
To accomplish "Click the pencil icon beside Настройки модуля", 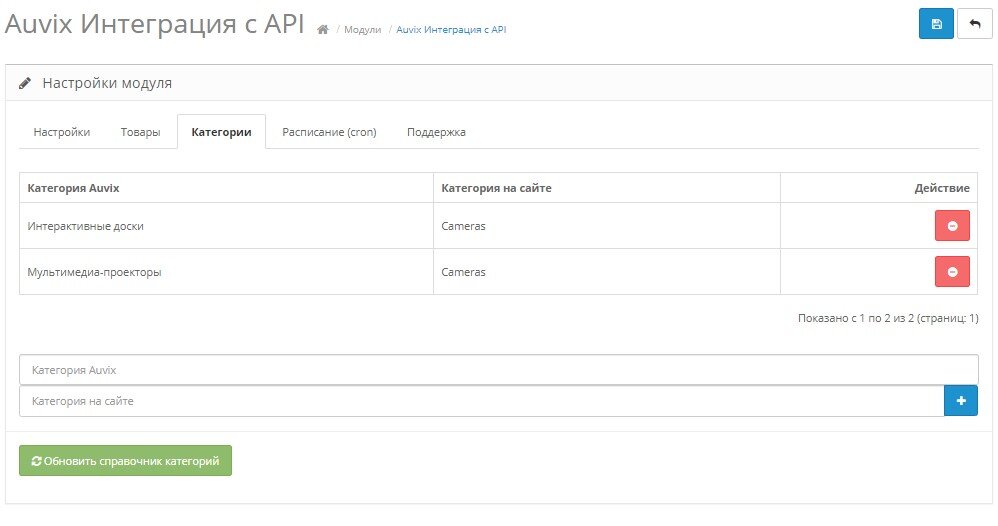I will click(x=25, y=83).
